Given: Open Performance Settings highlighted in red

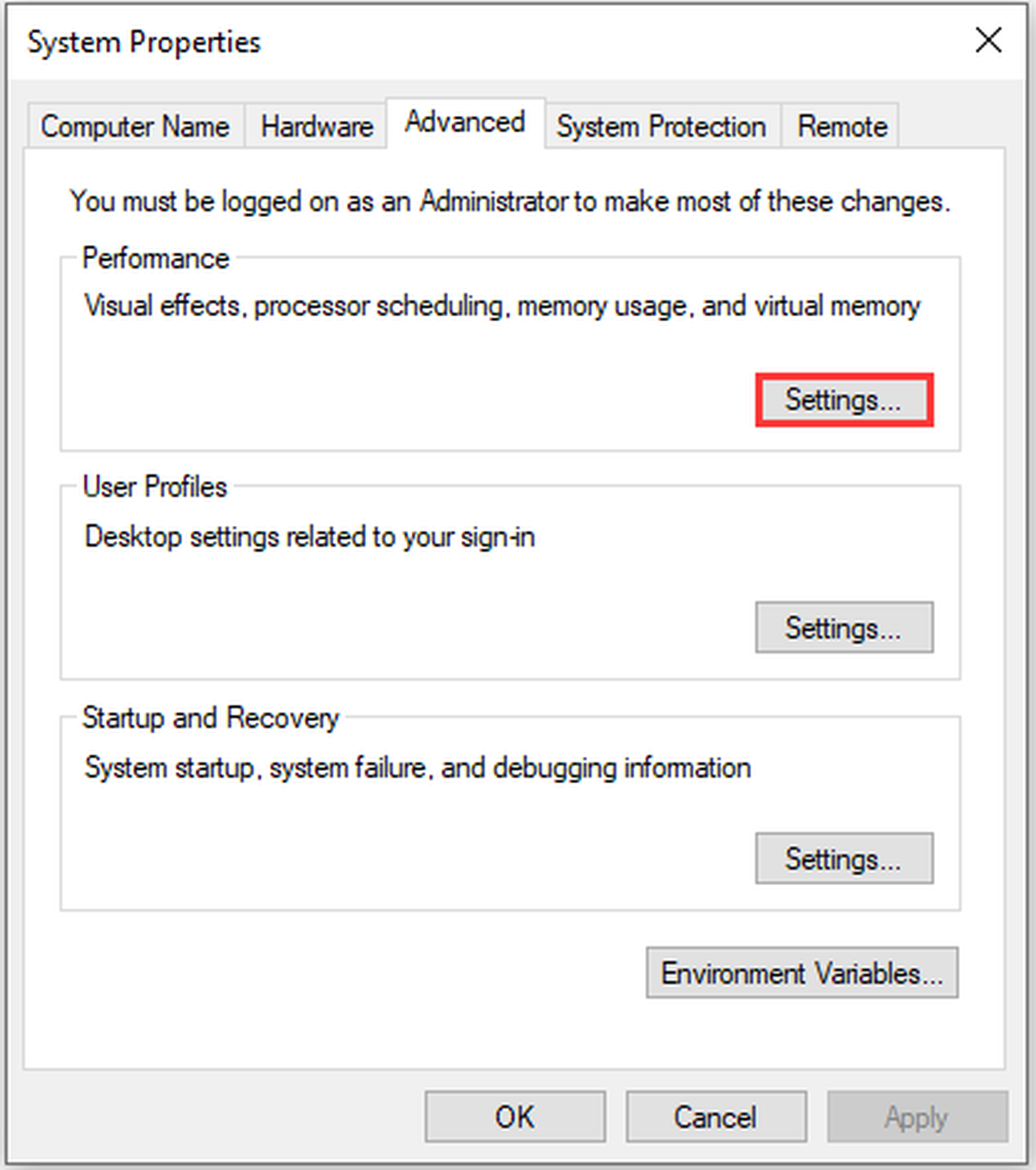Looking at the screenshot, I should click(x=843, y=400).
